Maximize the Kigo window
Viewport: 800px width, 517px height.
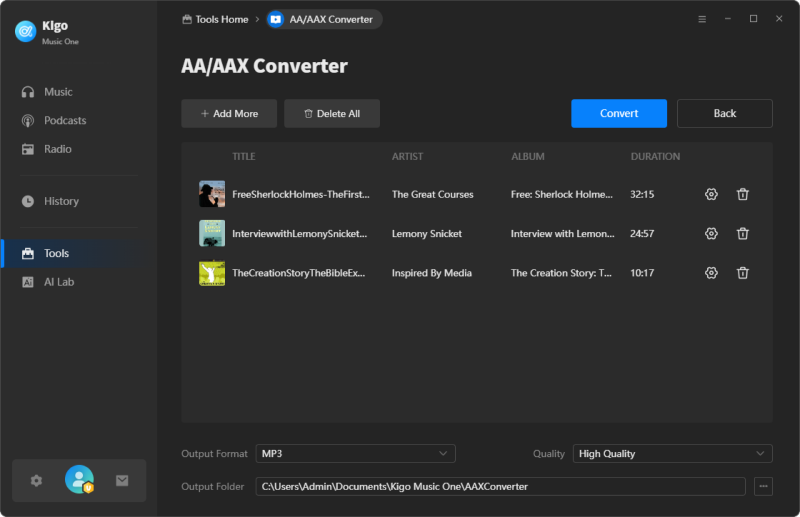[x=753, y=19]
